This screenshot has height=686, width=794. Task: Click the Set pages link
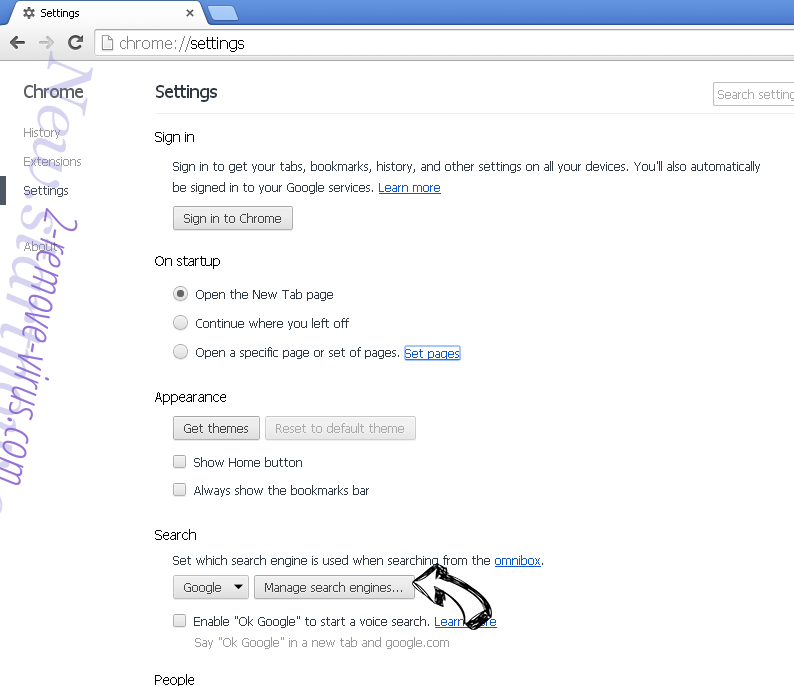(x=432, y=353)
